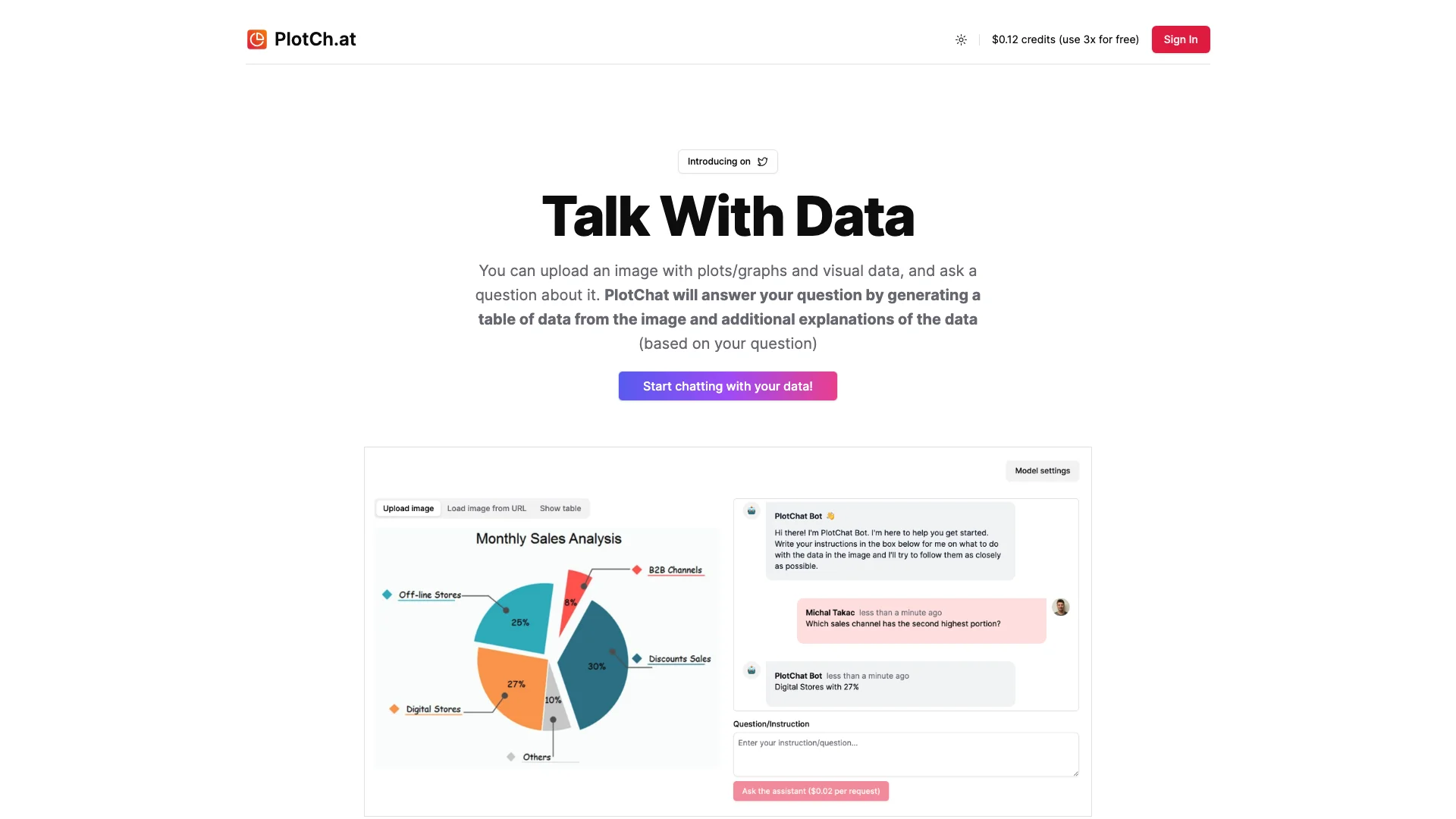Viewport: 1456px width, 819px height.
Task: Click the Question/Instruction input field
Action: coord(905,753)
